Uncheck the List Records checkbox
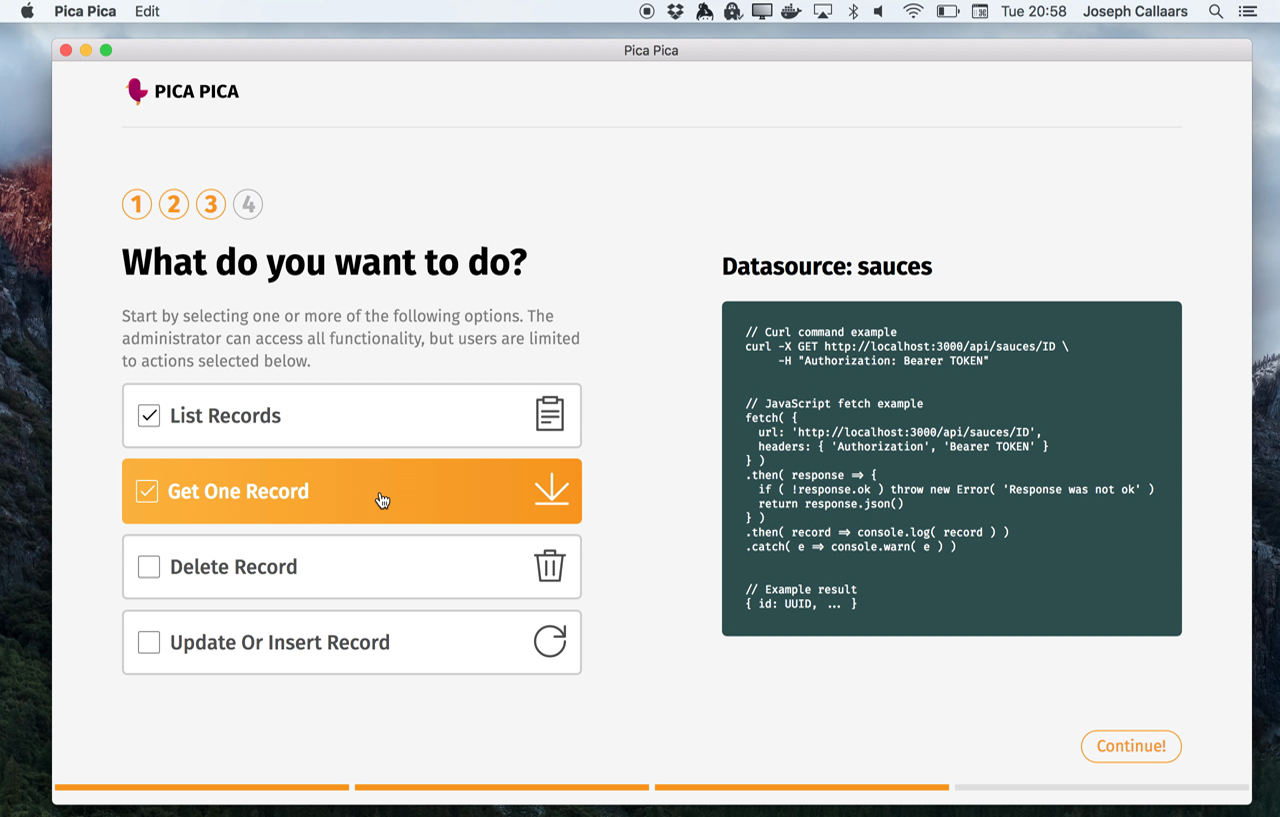Viewport: 1280px width, 817px height. 149,415
